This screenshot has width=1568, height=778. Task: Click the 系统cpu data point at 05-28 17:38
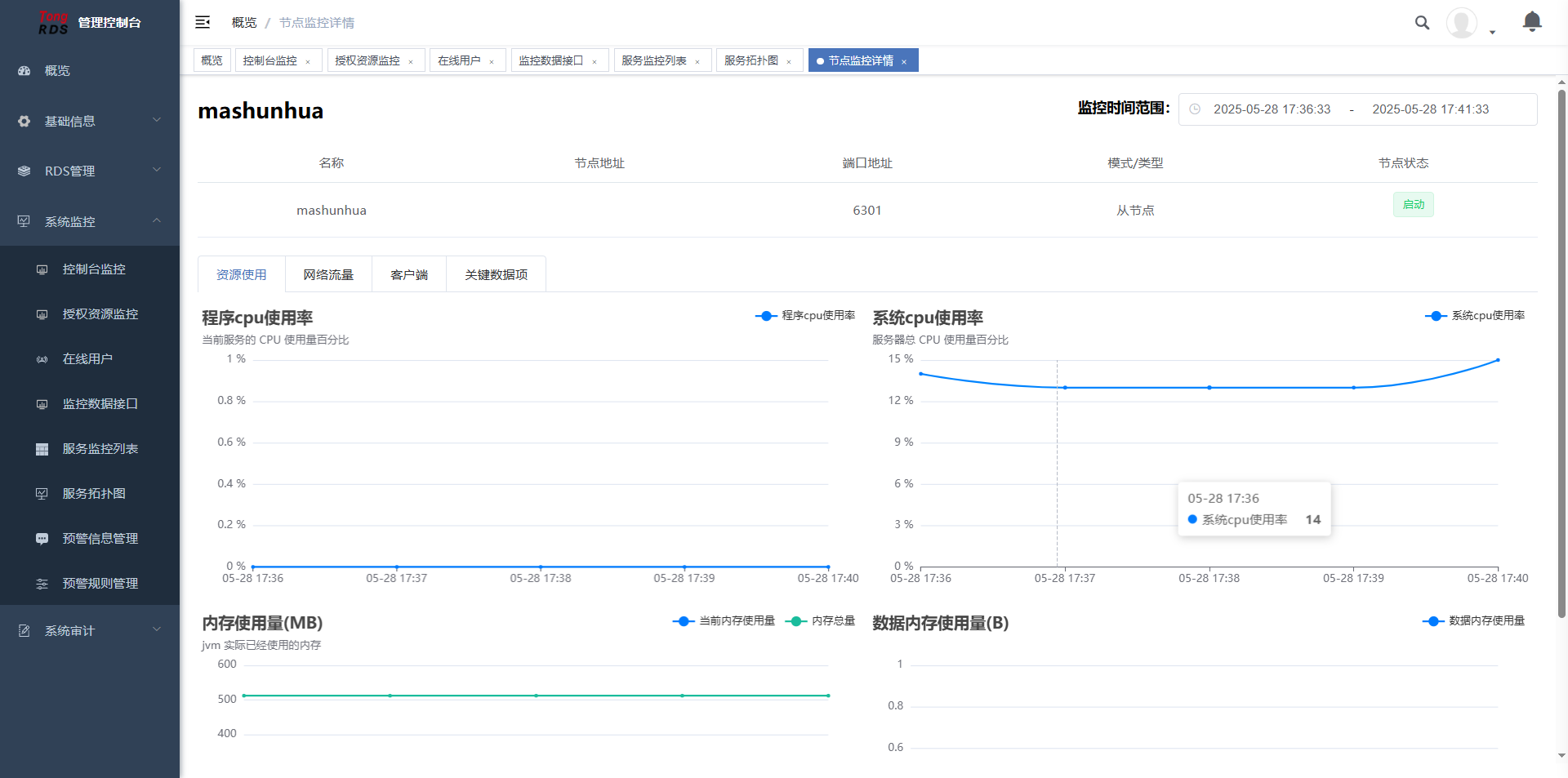[1209, 388]
